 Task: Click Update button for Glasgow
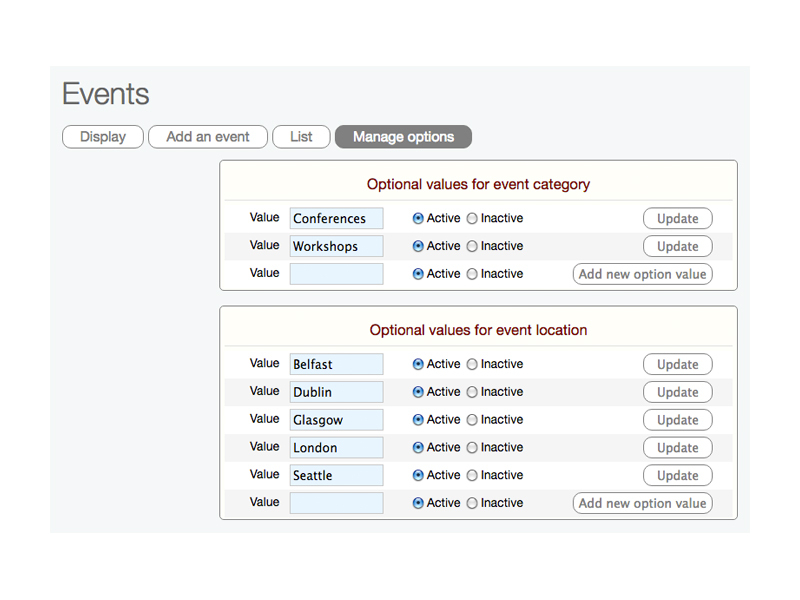[677, 420]
